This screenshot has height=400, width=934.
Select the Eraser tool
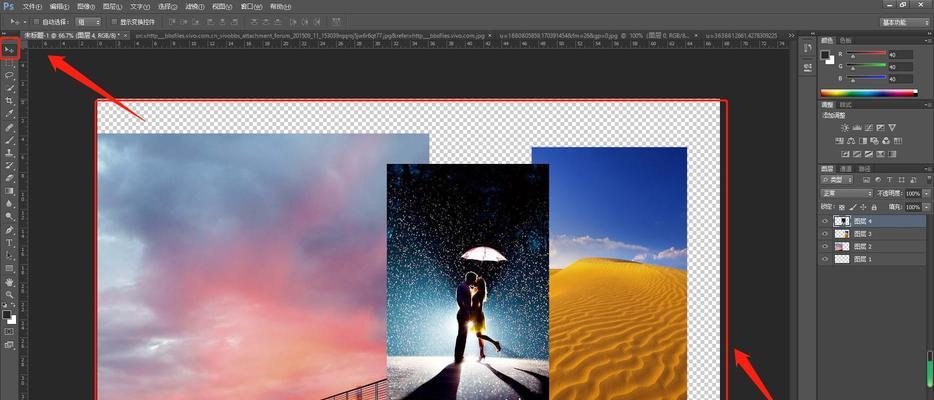click(9, 178)
